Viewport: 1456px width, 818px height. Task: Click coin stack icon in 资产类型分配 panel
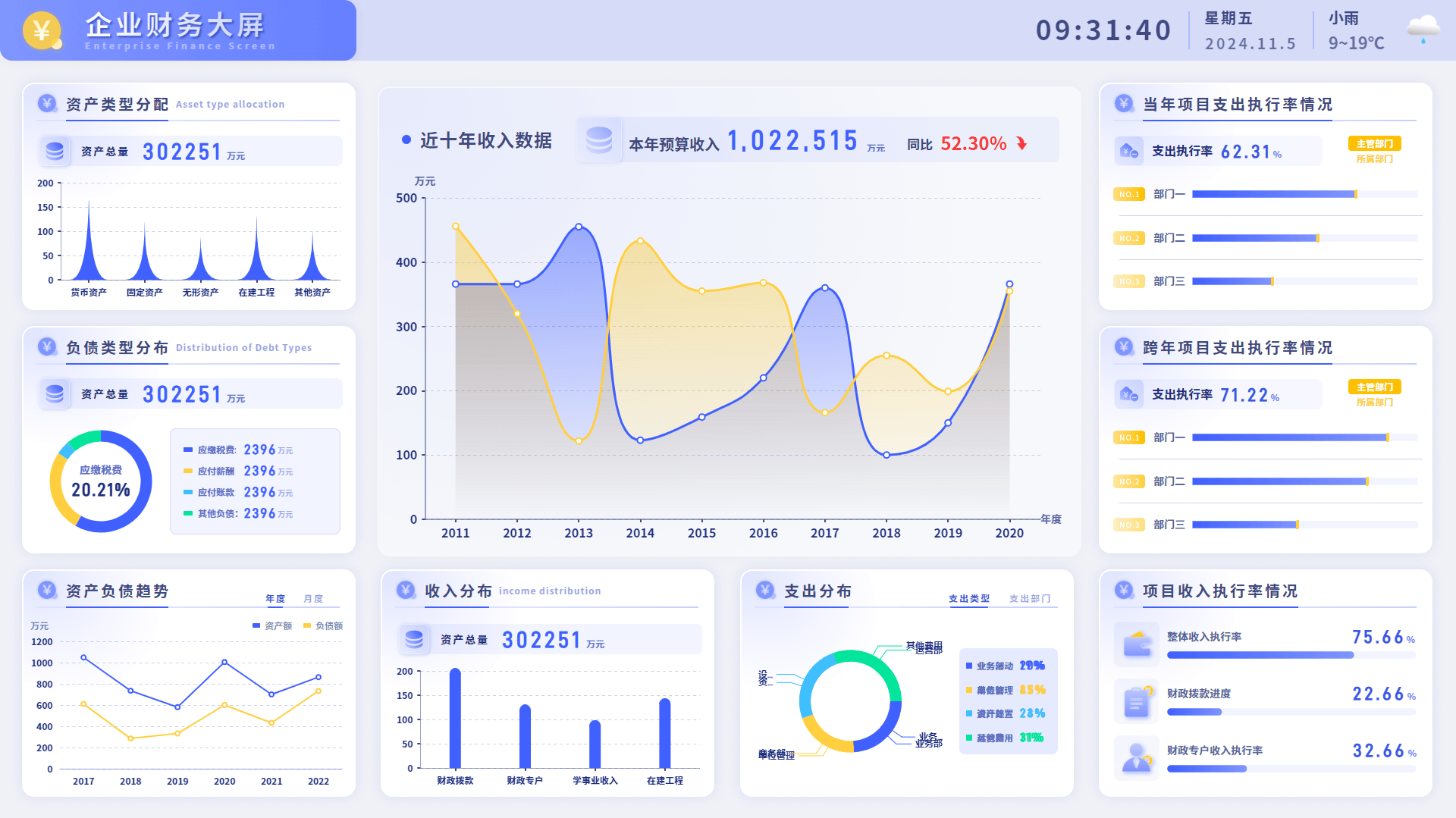(55, 151)
